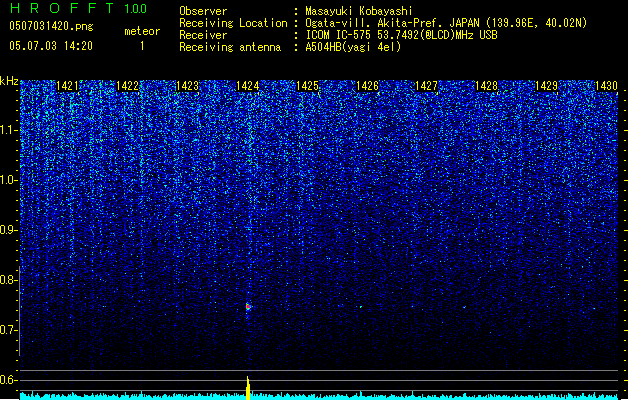Click the bright red meteor echo spot
629x400 pixels.
(248, 307)
